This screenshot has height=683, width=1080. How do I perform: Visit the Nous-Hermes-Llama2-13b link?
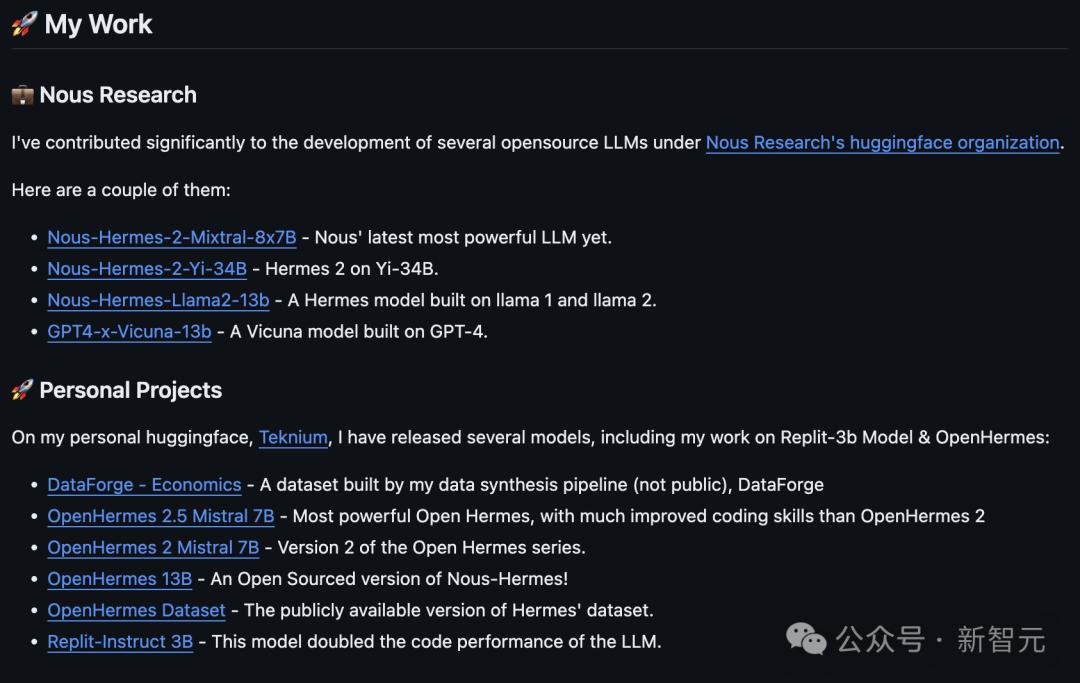(x=158, y=299)
